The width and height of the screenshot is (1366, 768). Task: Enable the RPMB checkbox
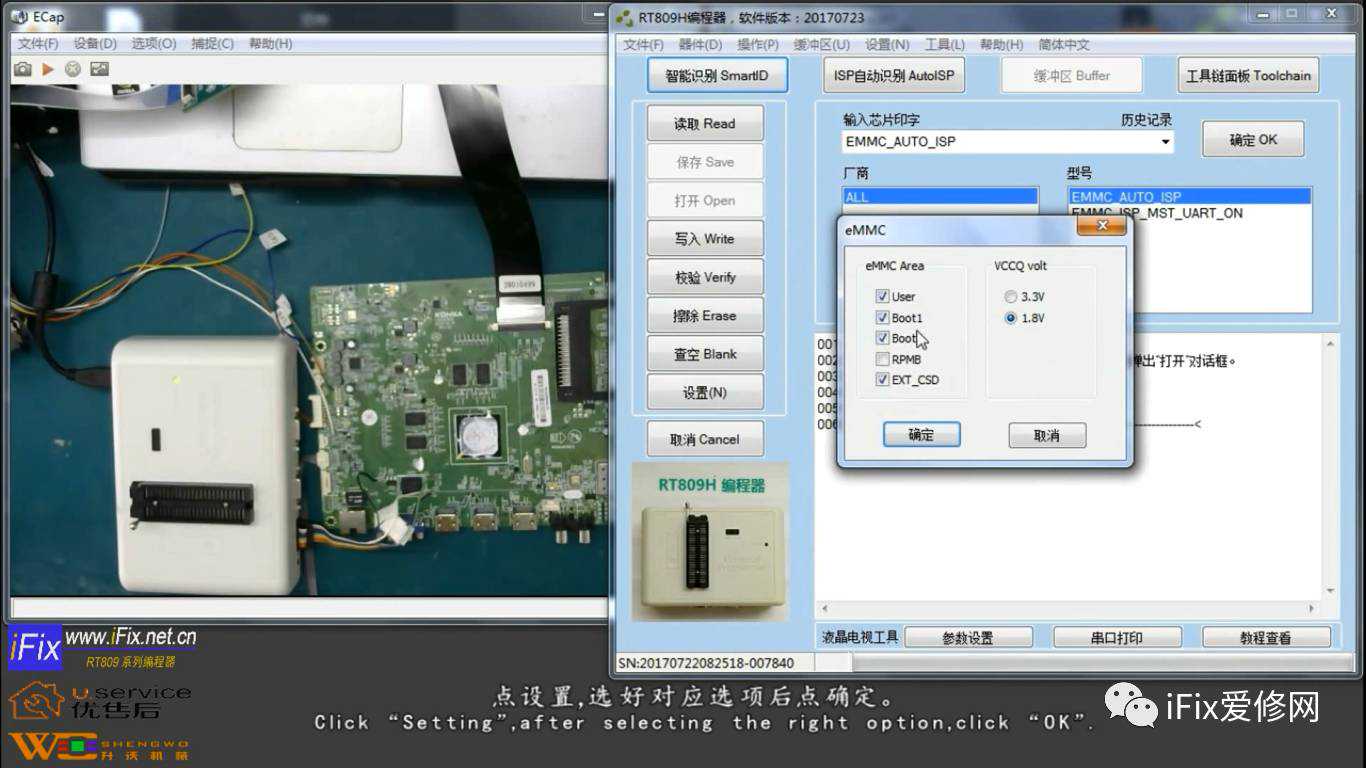click(x=882, y=359)
